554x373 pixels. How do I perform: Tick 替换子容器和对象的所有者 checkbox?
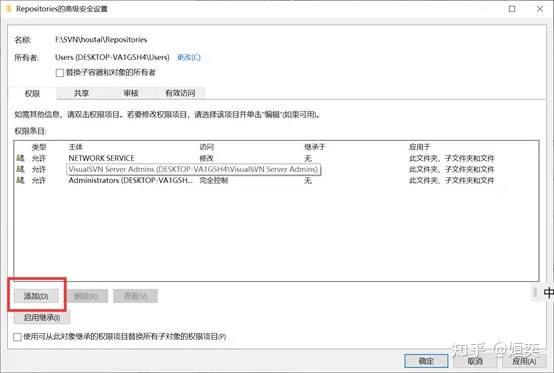point(60,73)
